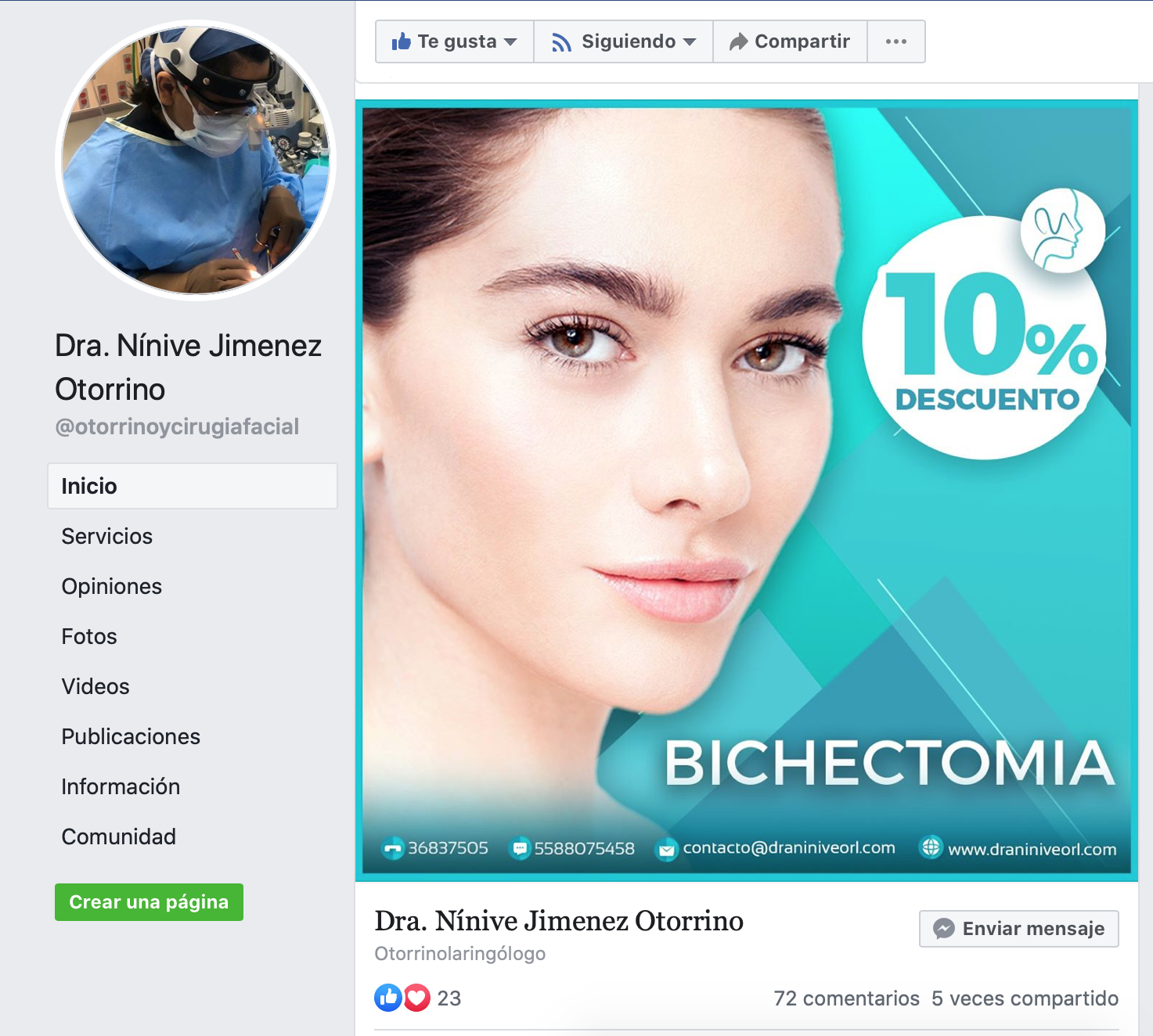Open the Servicios tab in sidebar
1153x1036 pixels.
coord(107,536)
